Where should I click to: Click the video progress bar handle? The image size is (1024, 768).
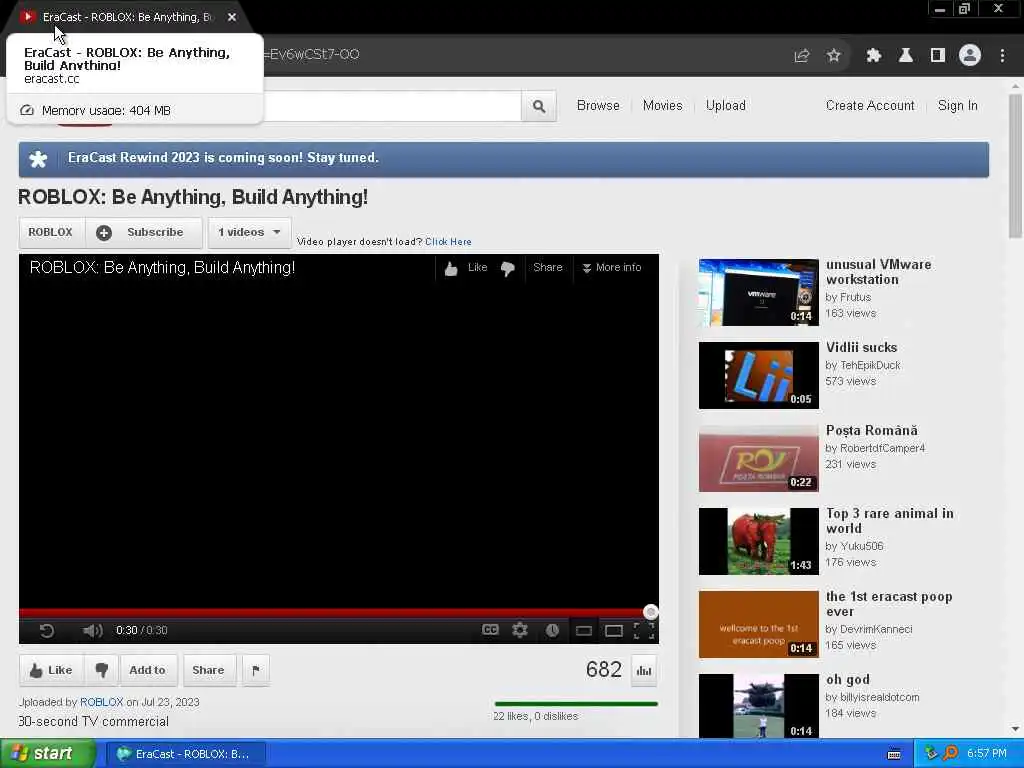650,612
